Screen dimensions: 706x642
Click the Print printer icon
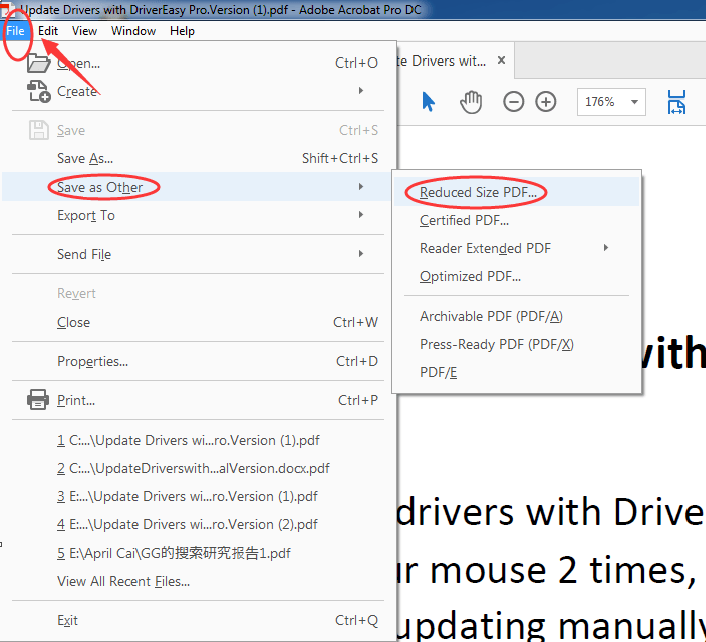pos(38,400)
